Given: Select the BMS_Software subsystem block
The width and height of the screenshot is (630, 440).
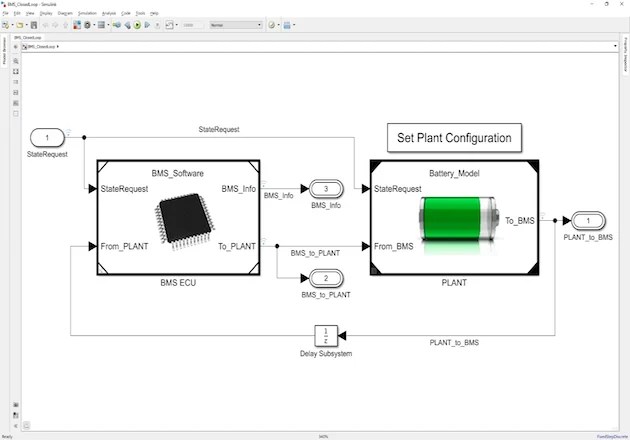Looking at the screenshot, I should pos(178,218).
